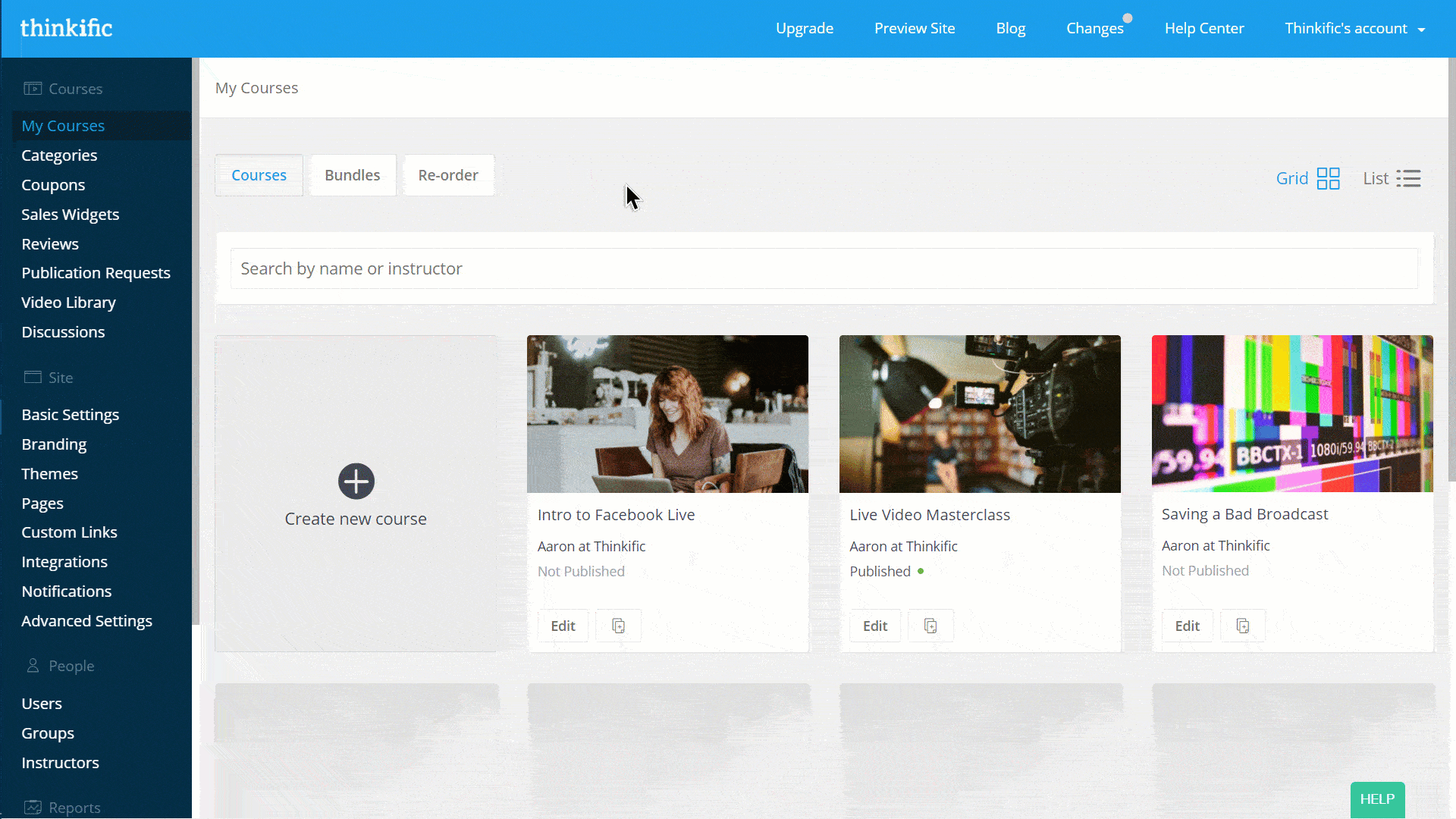
Task: Switch to Grid view icon
Action: point(1328,178)
